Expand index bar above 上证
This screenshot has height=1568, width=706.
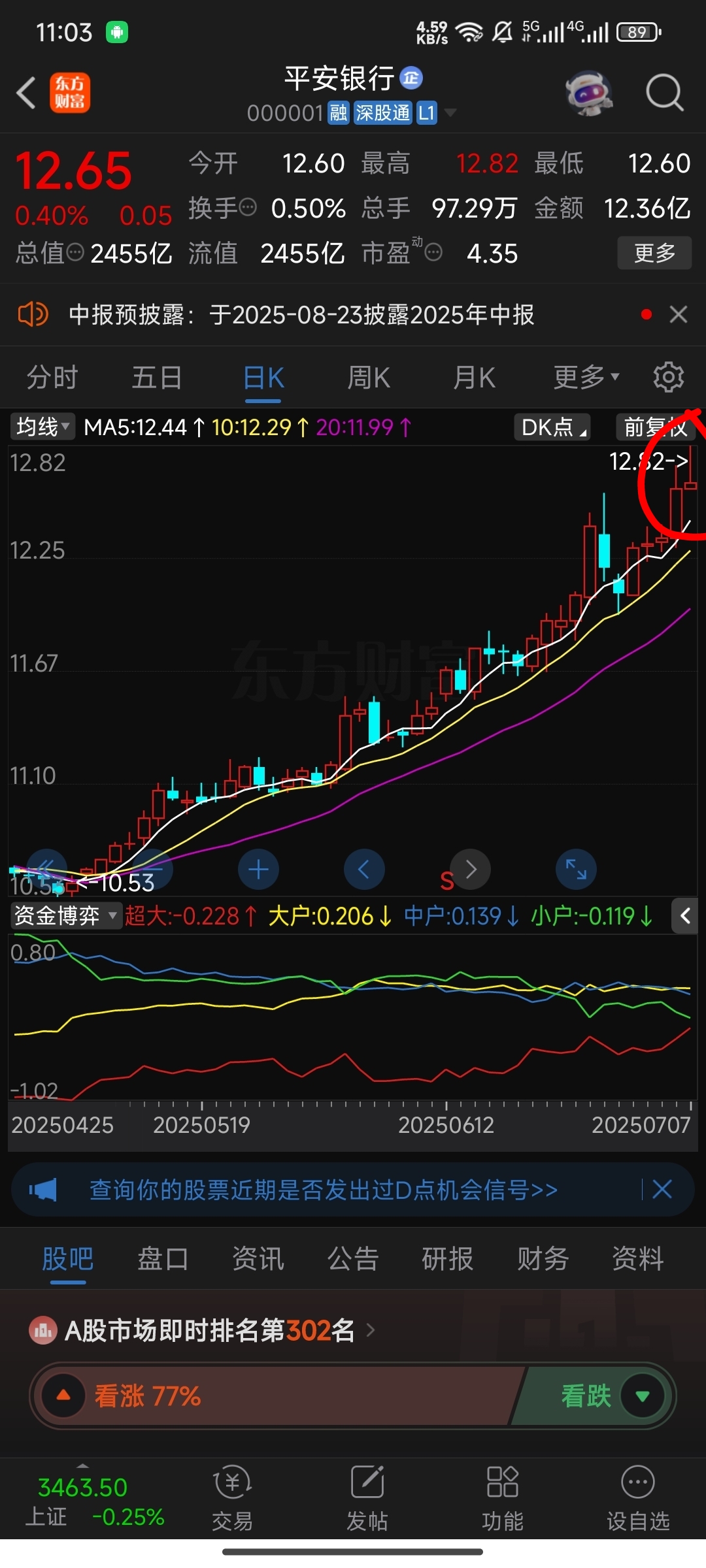pos(82,1467)
